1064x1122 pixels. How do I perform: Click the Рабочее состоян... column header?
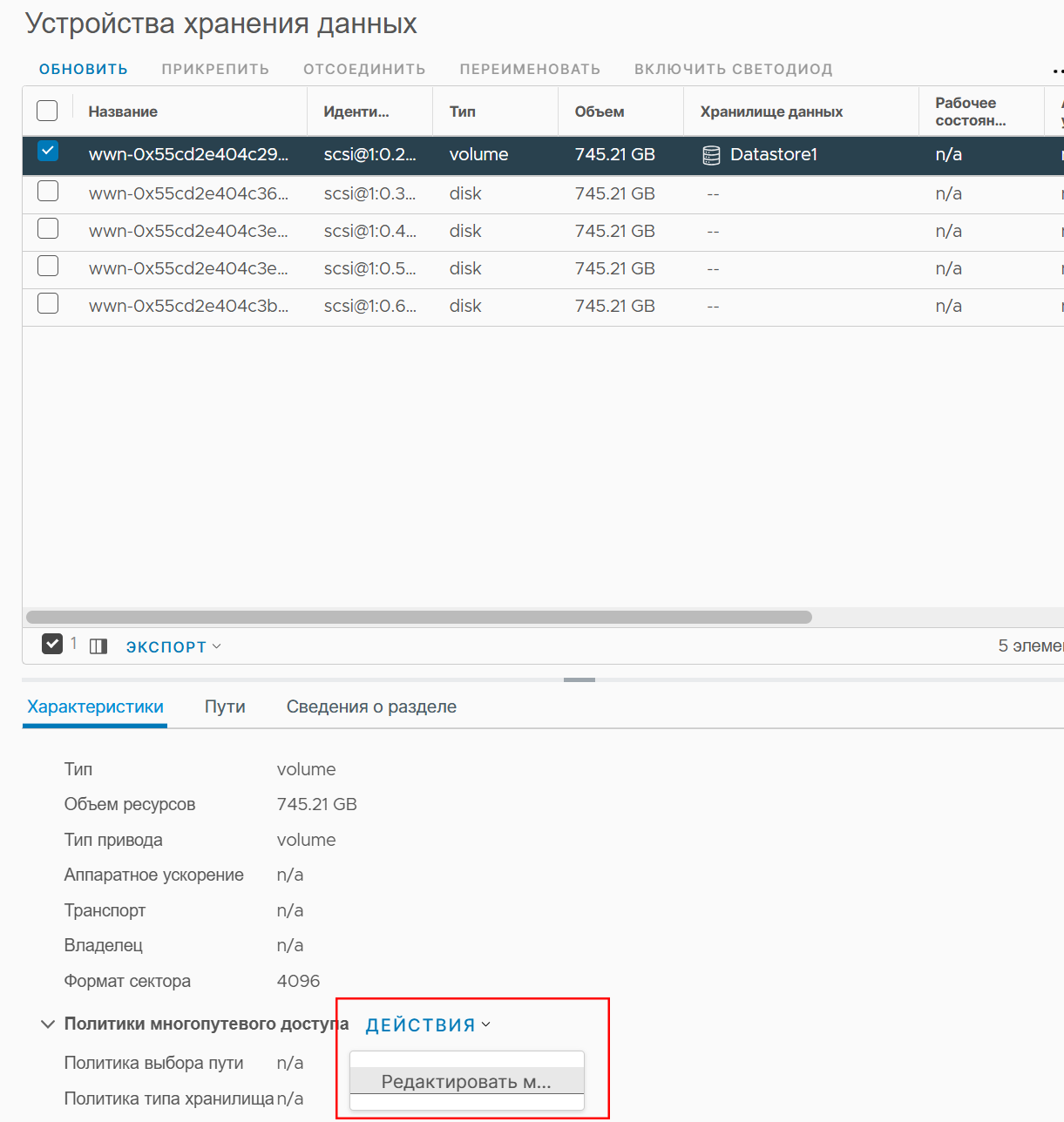point(970,112)
